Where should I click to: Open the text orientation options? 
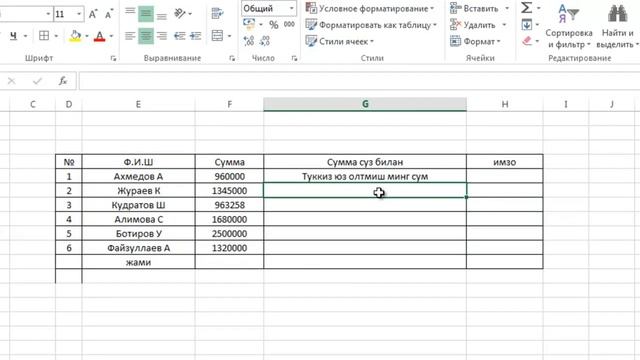pyautogui.click(x=180, y=13)
